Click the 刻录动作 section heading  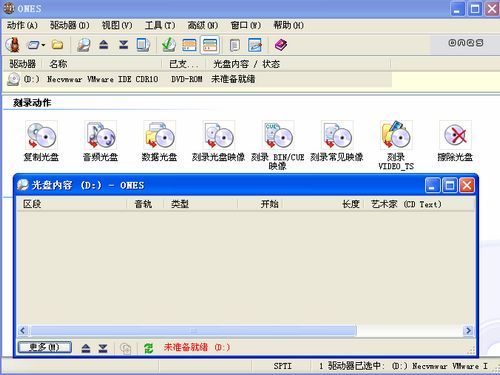32,103
